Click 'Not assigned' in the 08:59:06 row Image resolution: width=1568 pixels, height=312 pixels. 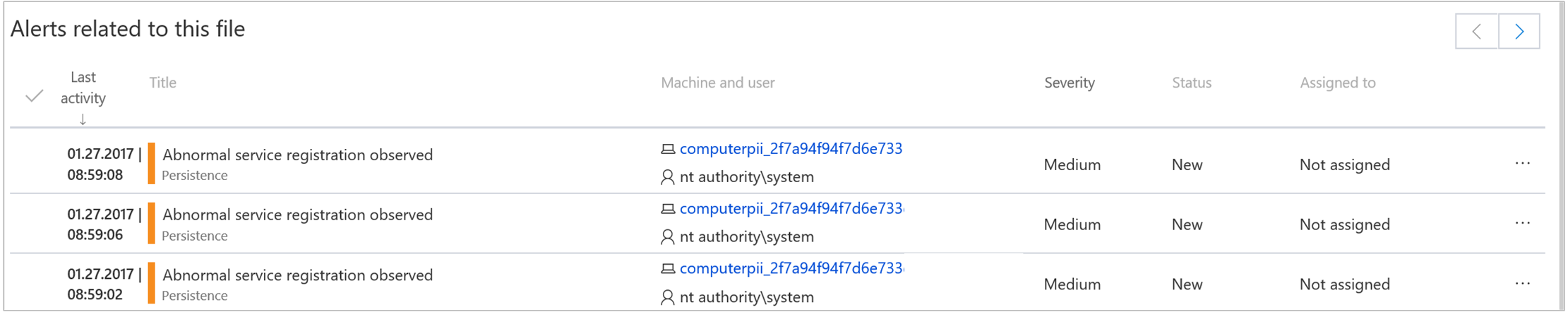[1344, 224]
